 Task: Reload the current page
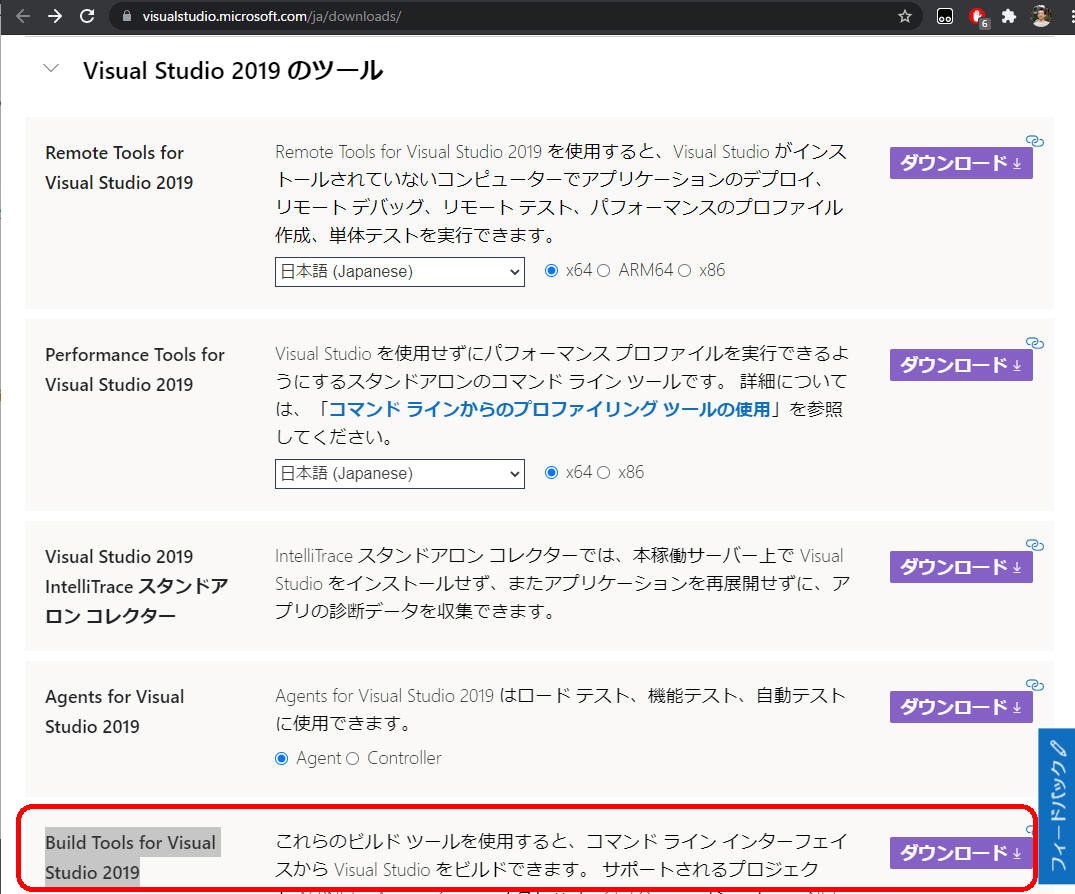[x=87, y=16]
